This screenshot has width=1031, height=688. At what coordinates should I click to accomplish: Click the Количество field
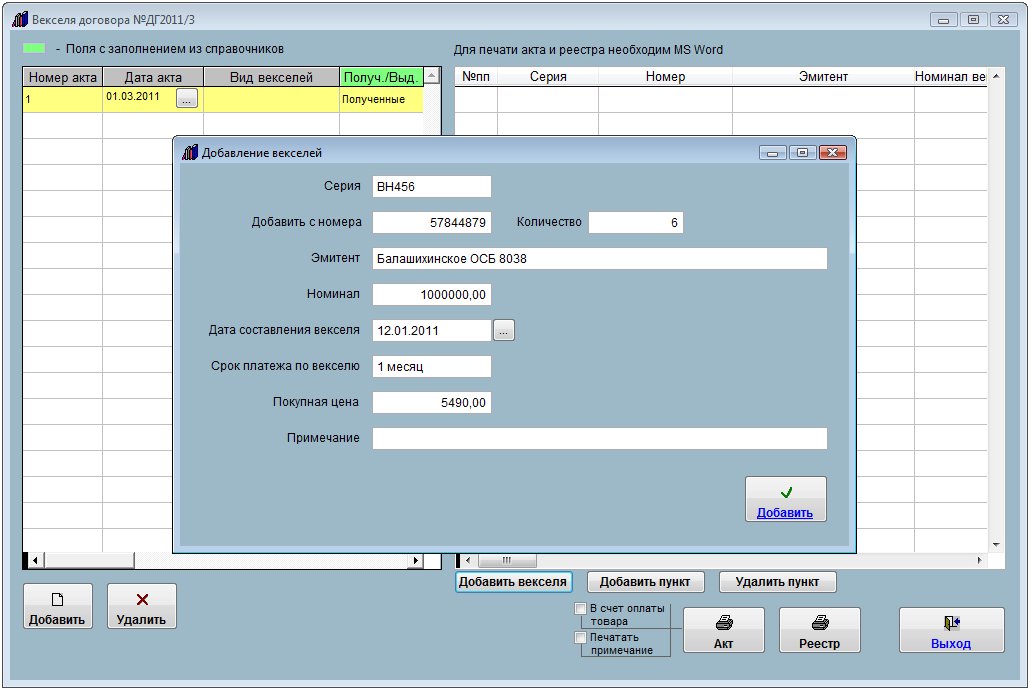[x=635, y=222]
